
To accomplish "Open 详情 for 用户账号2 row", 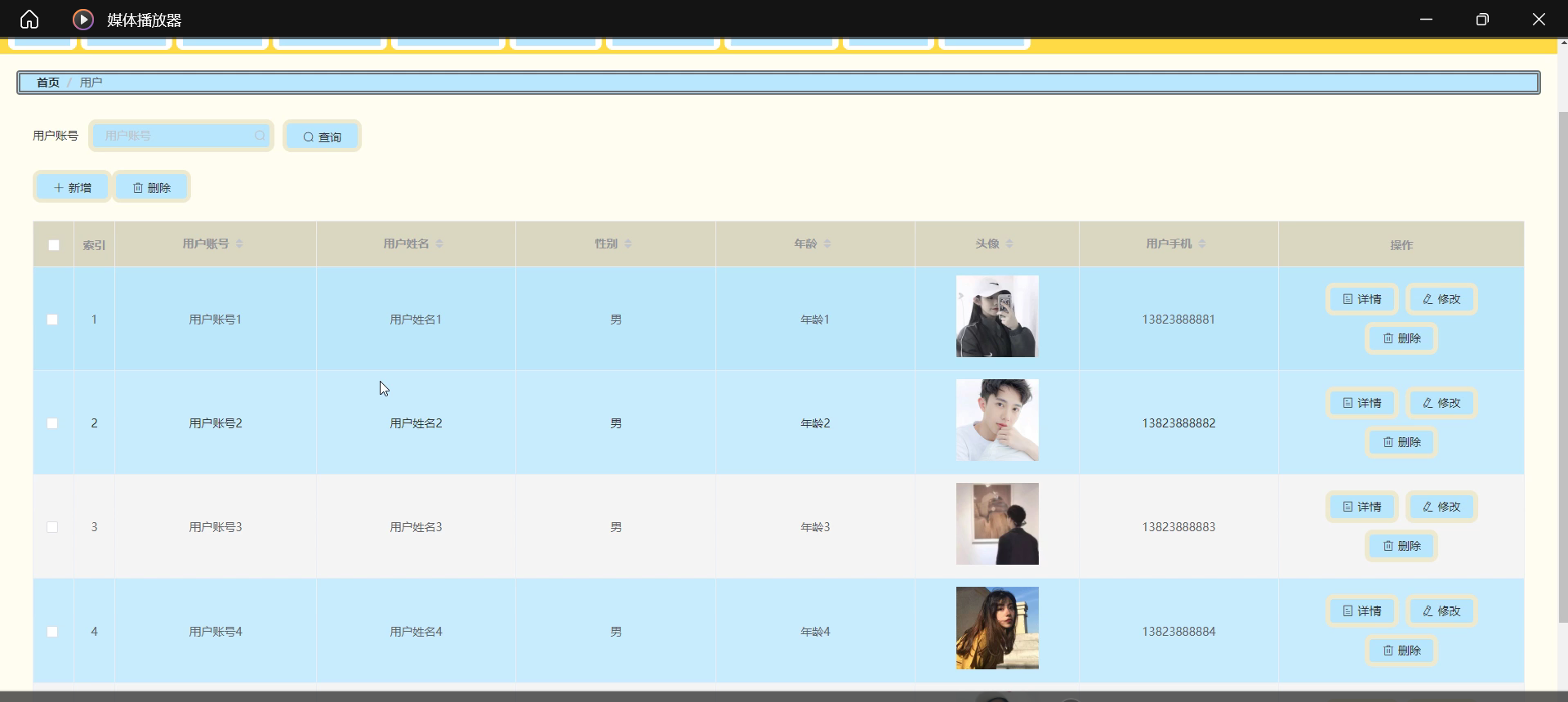I will 1362,403.
